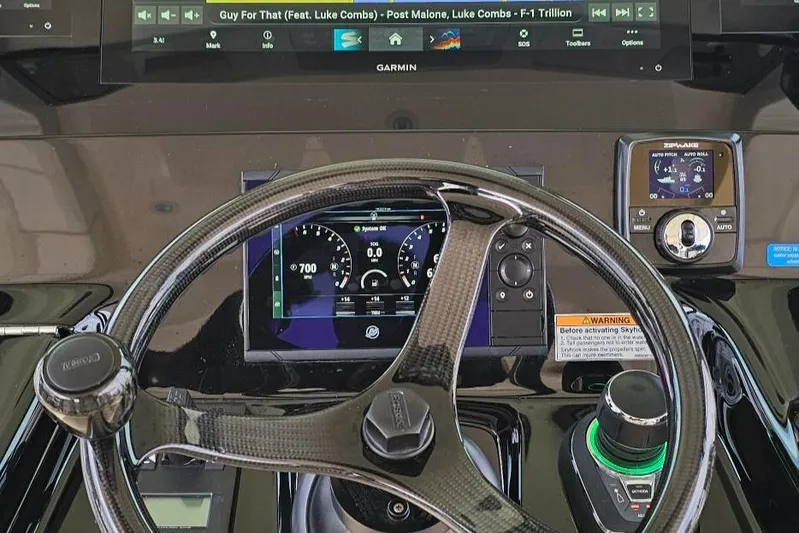Open the Info menu on the Garmin
The image size is (799, 533).
(x=268, y=39)
